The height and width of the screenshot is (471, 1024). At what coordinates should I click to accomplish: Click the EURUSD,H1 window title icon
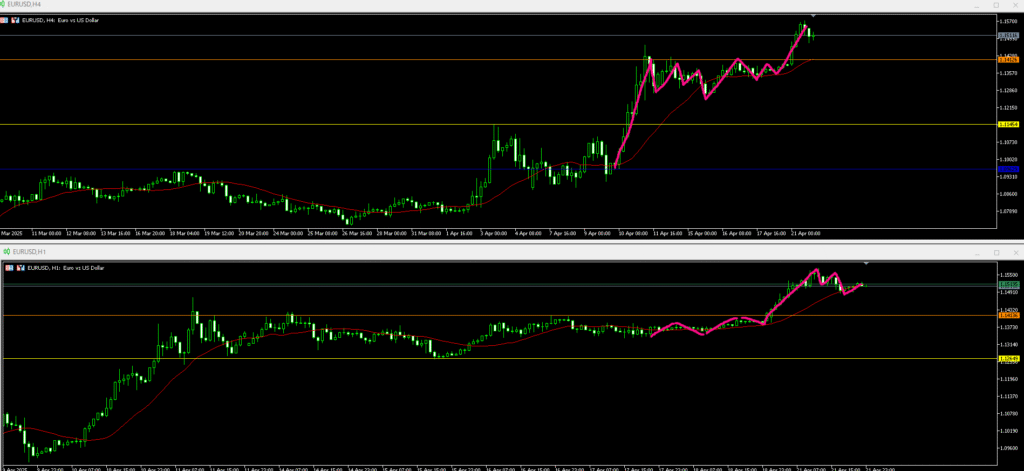(5, 252)
